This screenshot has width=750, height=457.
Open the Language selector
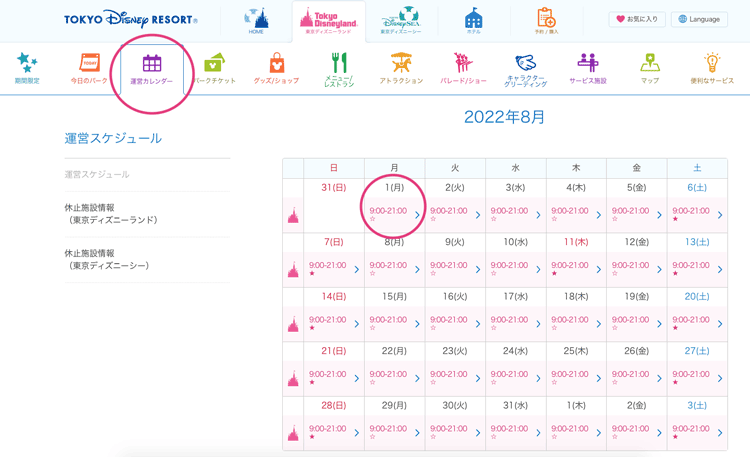[698, 19]
